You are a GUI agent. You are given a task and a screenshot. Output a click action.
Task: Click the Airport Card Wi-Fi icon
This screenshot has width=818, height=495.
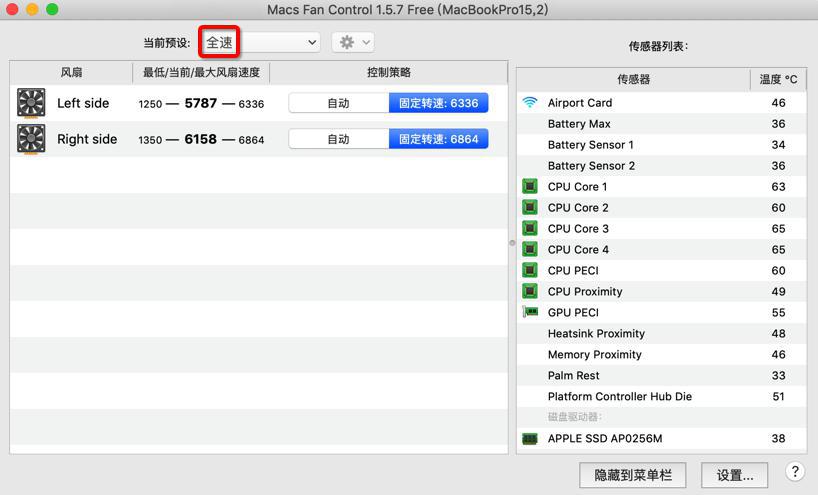(530, 102)
